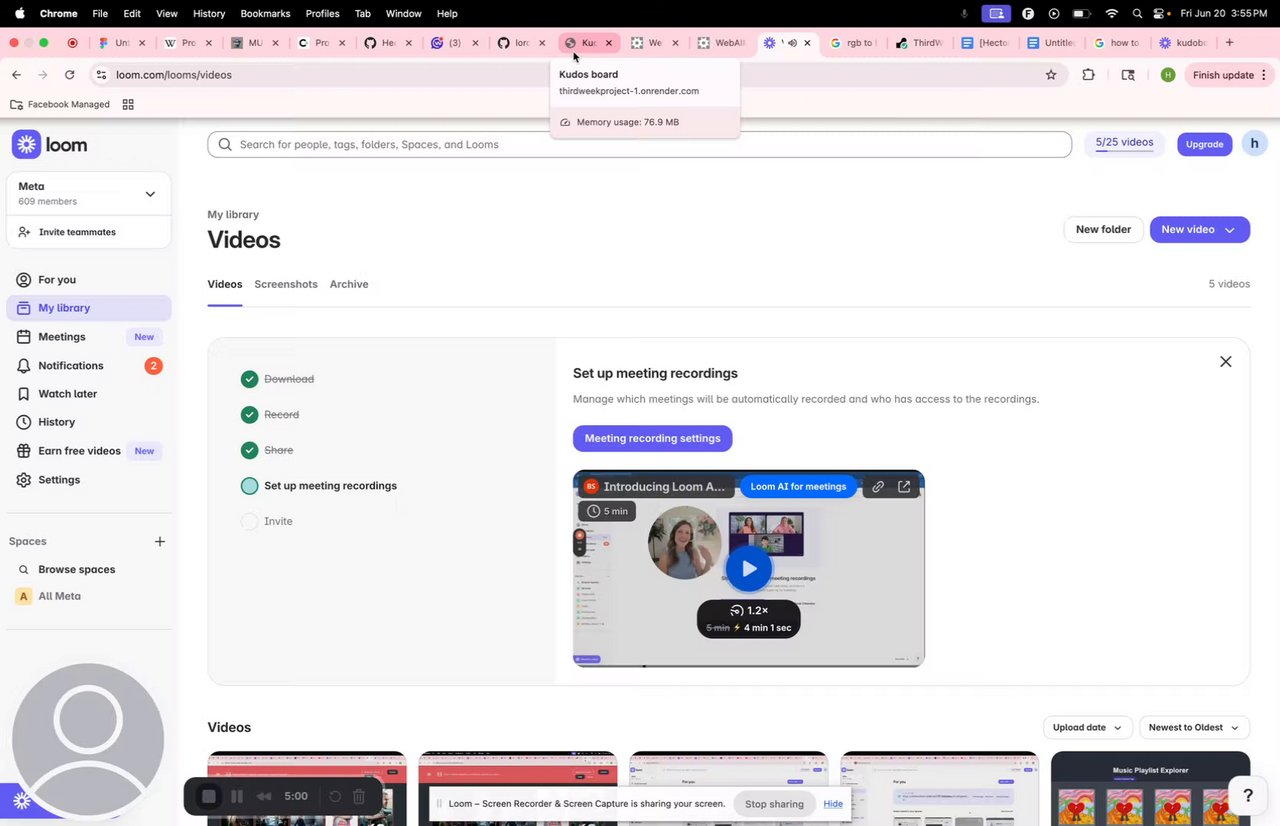Viewport: 1280px width, 826px height.
Task: Open the Profiles menu
Action: tap(323, 13)
